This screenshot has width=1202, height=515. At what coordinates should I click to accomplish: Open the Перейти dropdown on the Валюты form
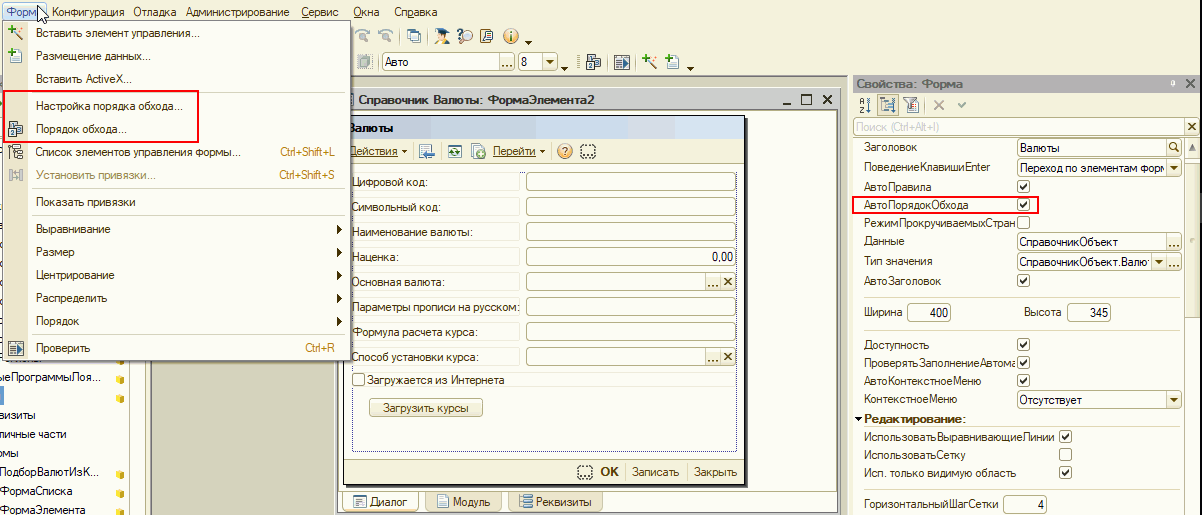[x=520, y=152]
